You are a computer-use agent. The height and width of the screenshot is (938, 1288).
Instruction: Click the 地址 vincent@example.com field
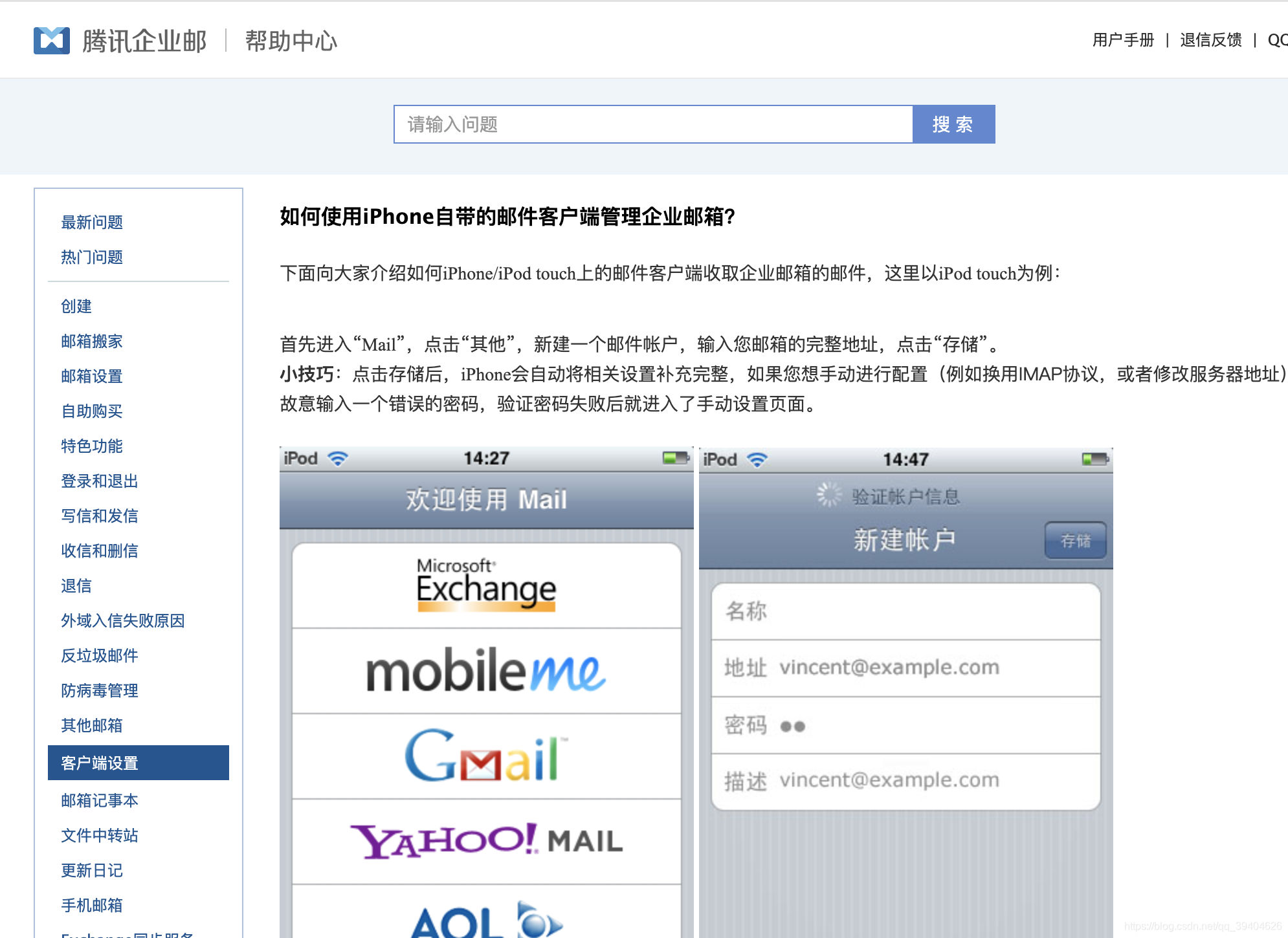click(906, 668)
